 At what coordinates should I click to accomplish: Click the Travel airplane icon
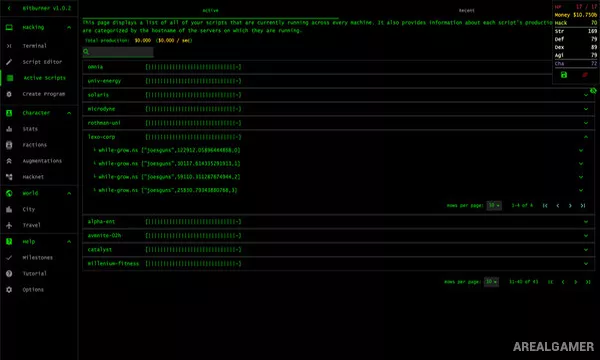(x=9, y=225)
